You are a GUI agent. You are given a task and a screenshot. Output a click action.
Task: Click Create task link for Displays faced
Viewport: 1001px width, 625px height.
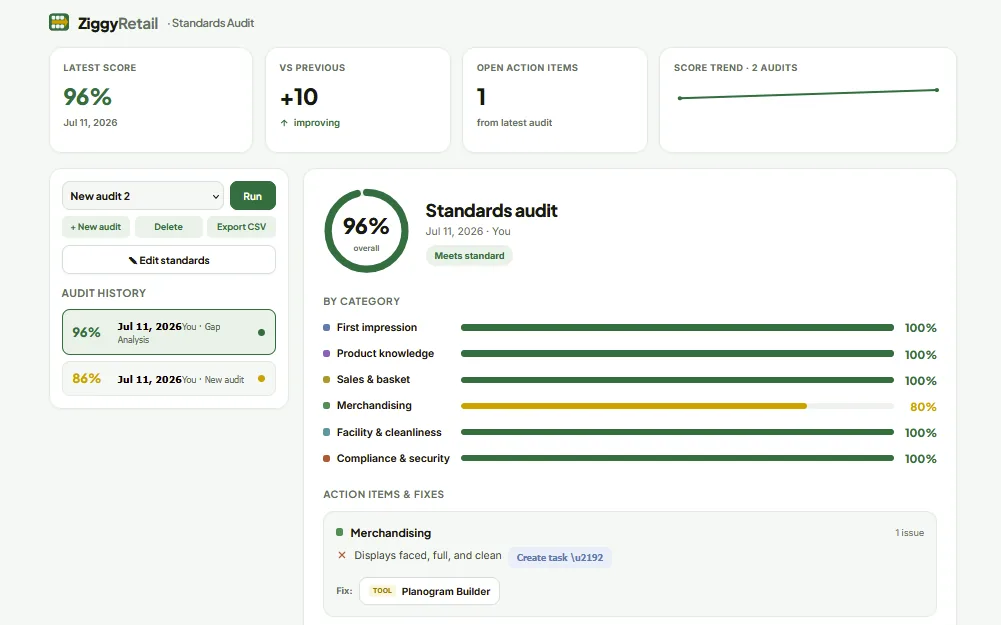coord(560,557)
